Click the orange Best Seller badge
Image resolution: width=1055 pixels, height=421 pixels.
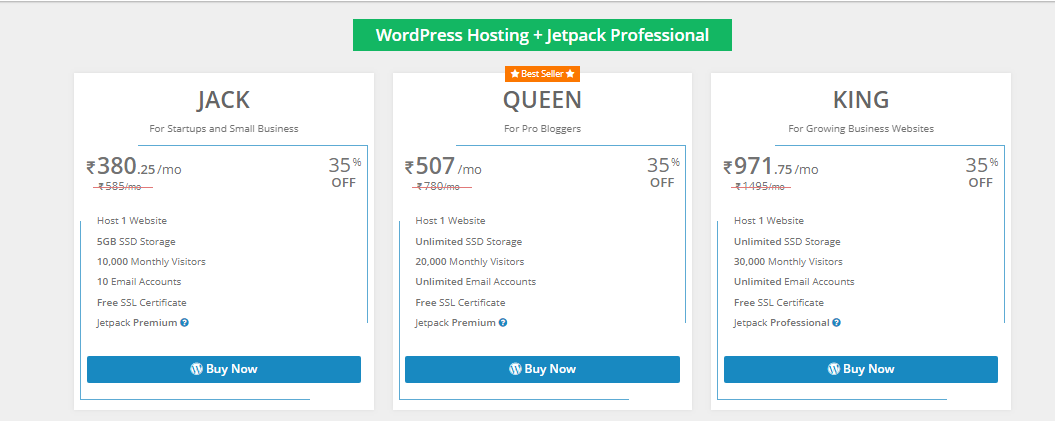[x=542, y=74]
